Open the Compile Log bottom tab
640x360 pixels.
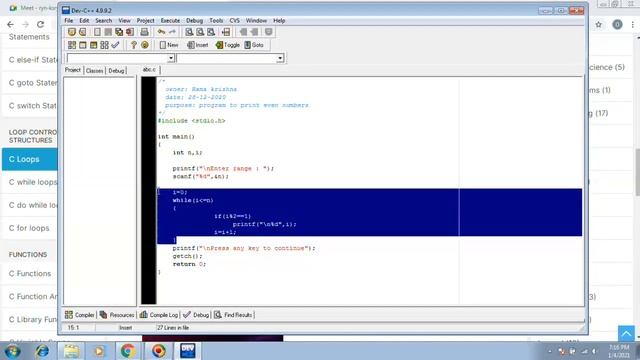[x=159, y=315]
